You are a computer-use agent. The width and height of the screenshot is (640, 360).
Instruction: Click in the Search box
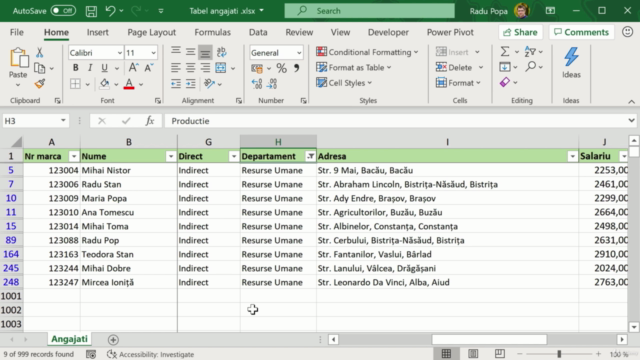click(369, 11)
